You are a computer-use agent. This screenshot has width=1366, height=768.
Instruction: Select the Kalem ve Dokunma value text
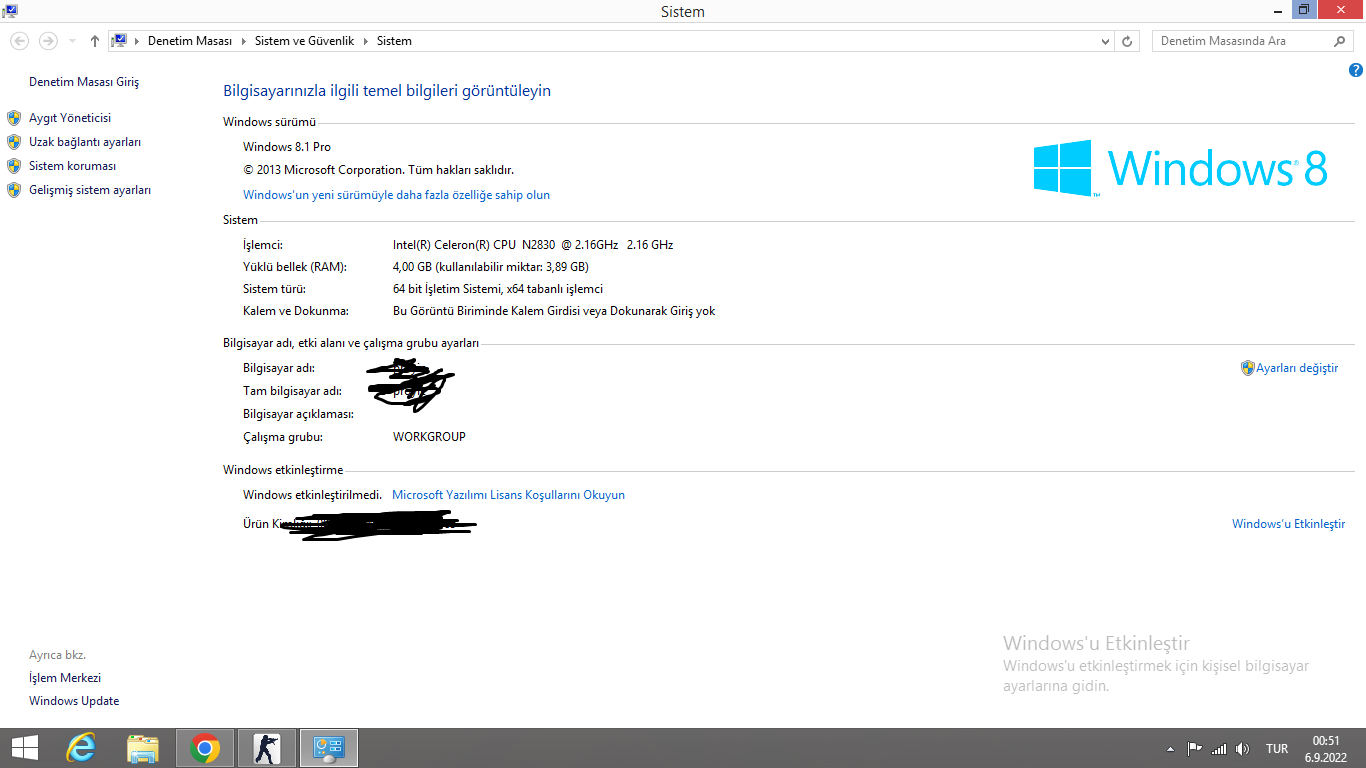554,311
